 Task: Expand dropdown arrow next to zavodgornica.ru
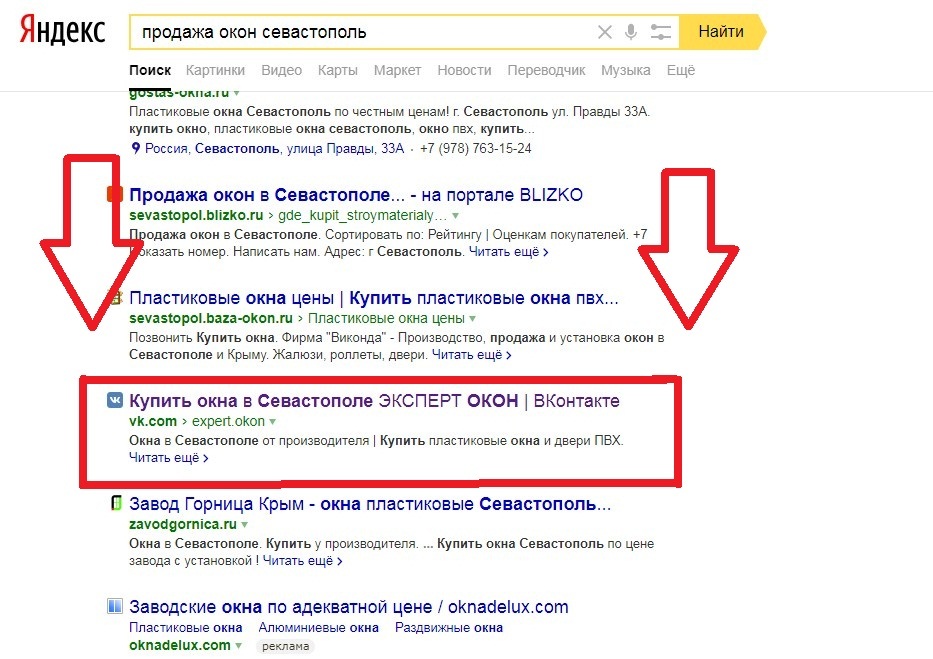click(245, 525)
